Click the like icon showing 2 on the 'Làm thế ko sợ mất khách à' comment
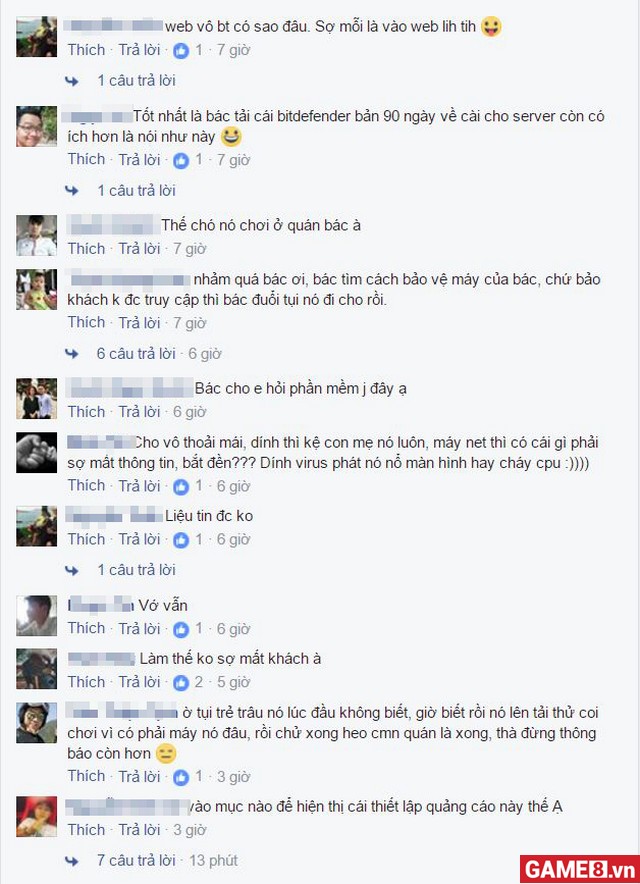Image resolution: width=640 pixels, height=884 pixels. [x=180, y=683]
